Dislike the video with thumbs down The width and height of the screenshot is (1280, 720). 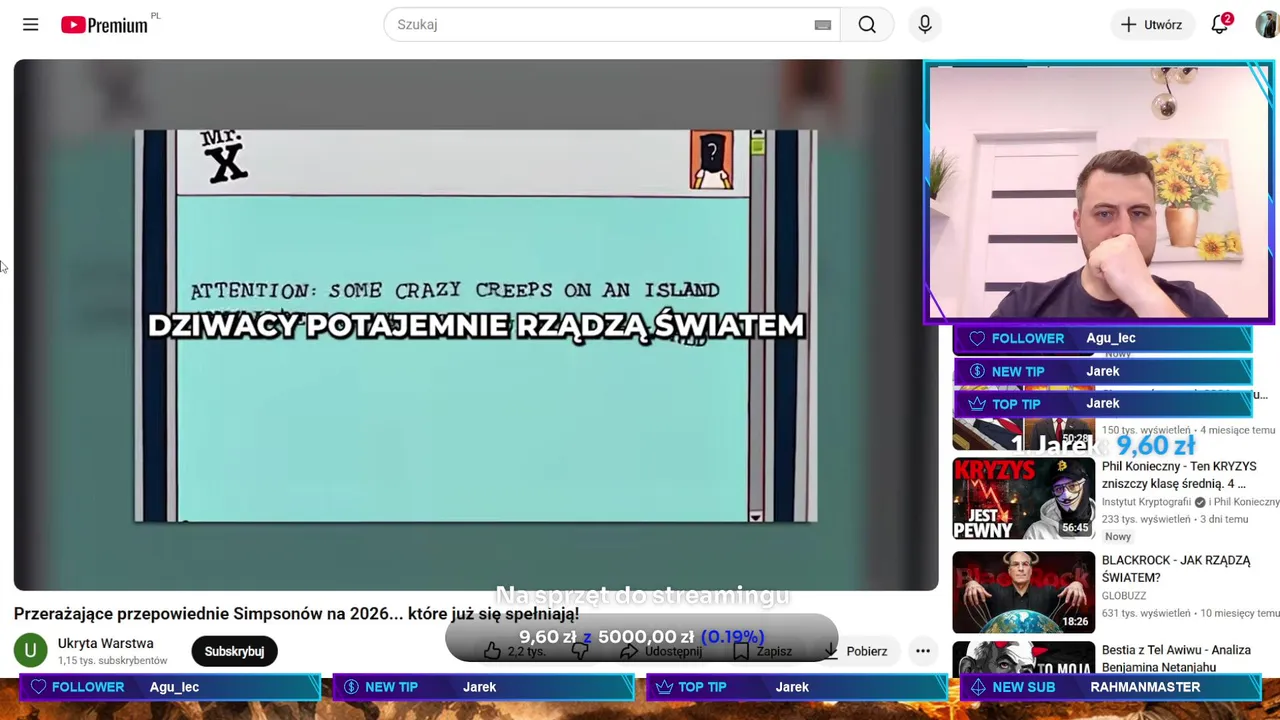coord(580,651)
